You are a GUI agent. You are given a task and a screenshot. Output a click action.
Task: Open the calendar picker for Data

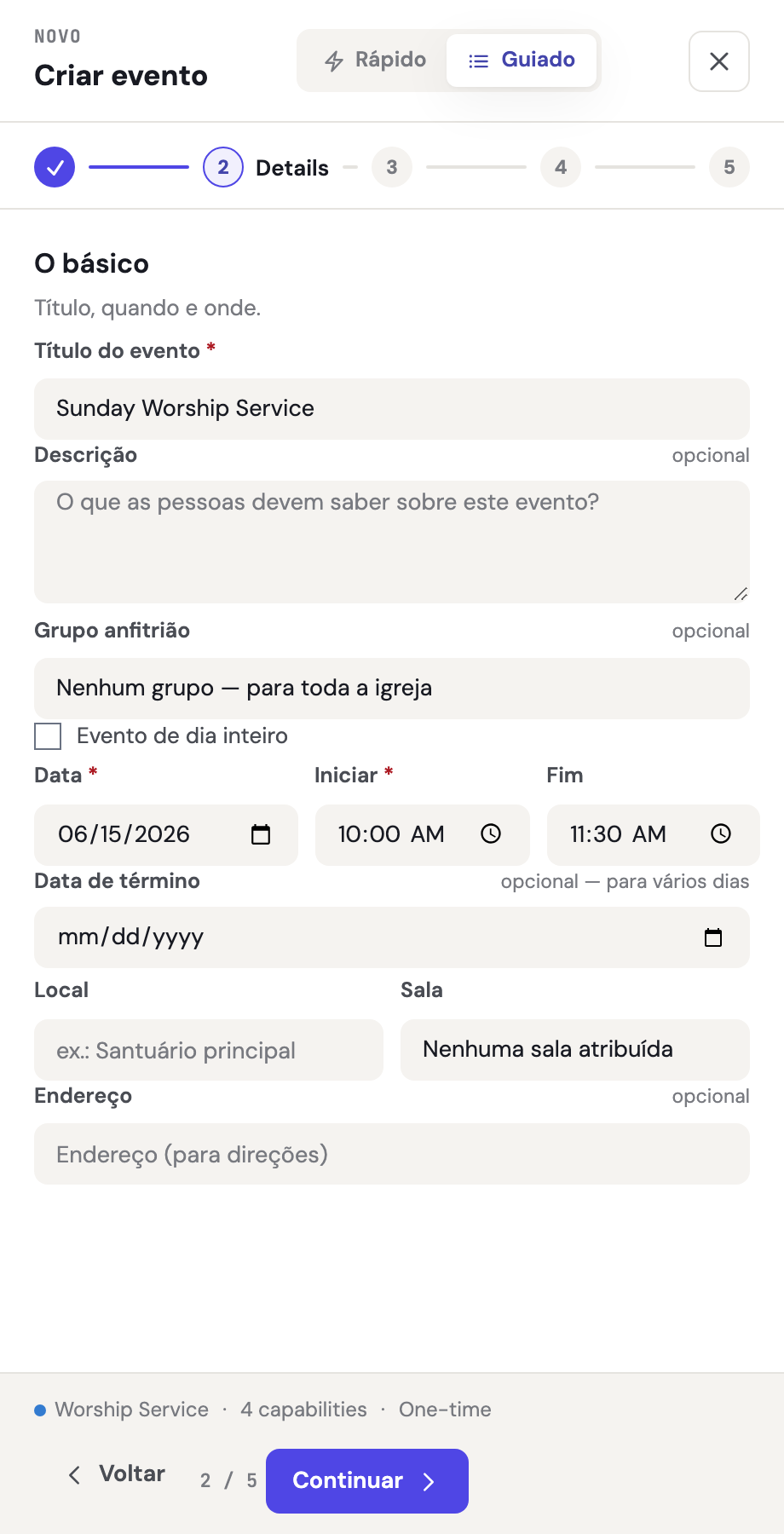pyautogui.click(x=261, y=834)
